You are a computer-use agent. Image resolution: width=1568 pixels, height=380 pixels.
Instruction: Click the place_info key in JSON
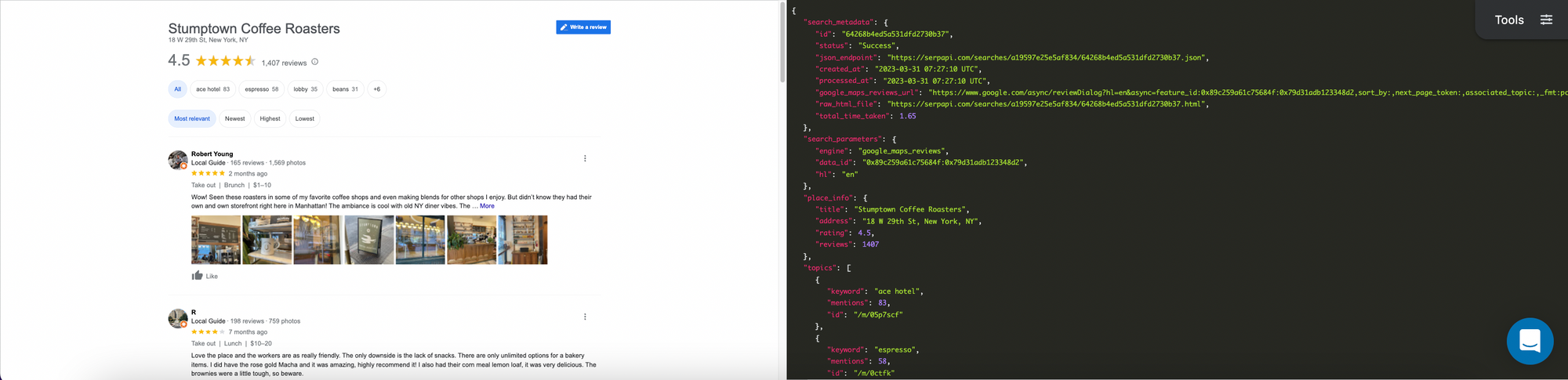(829, 198)
